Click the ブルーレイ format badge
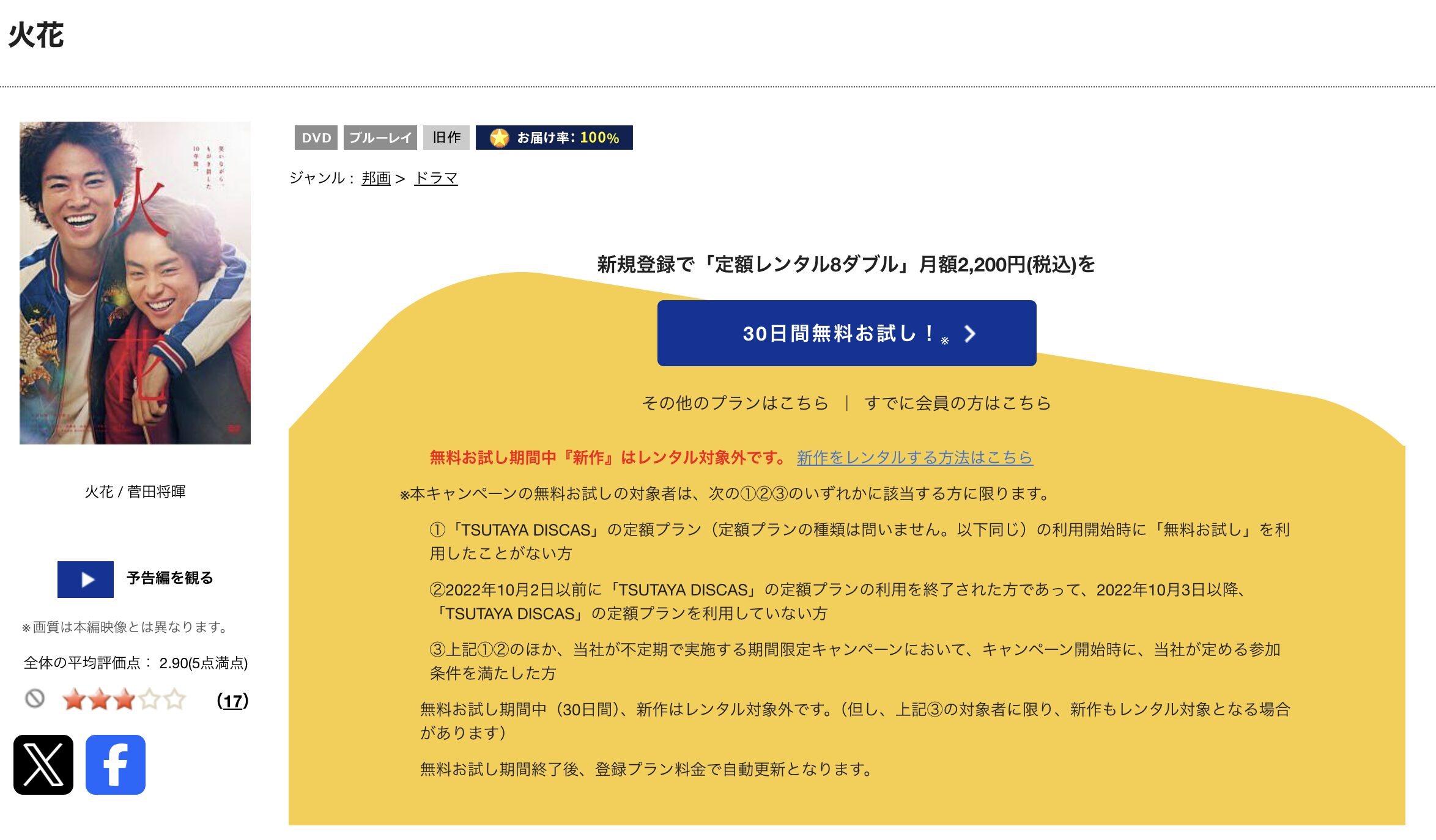Screen dimensions: 1436x840 pyautogui.click(x=380, y=138)
